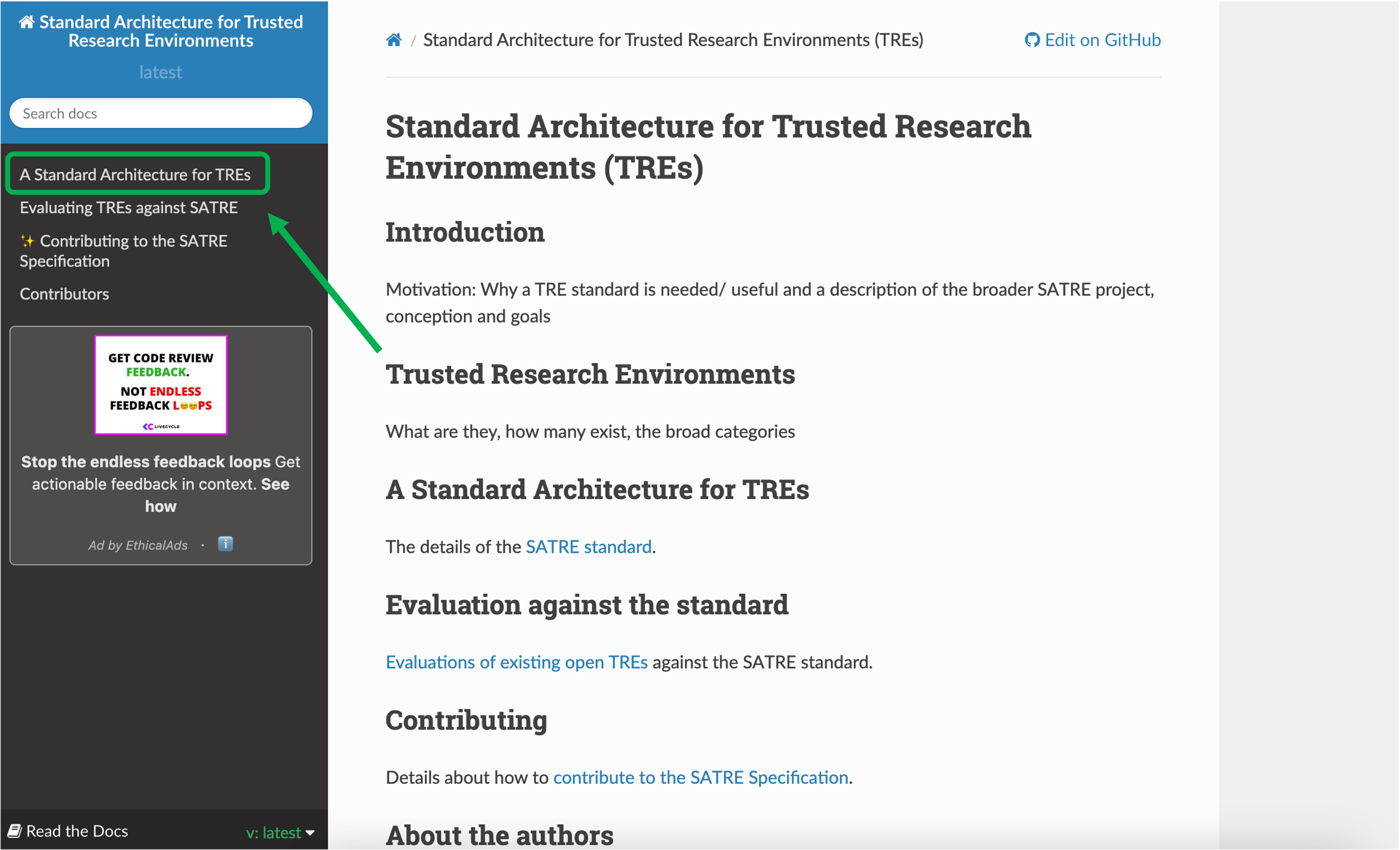Image resolution: width=1400 pixels, height=850 pixels.
Task: Click the Livecycle logo in the ad
Action: pos(161,426)
